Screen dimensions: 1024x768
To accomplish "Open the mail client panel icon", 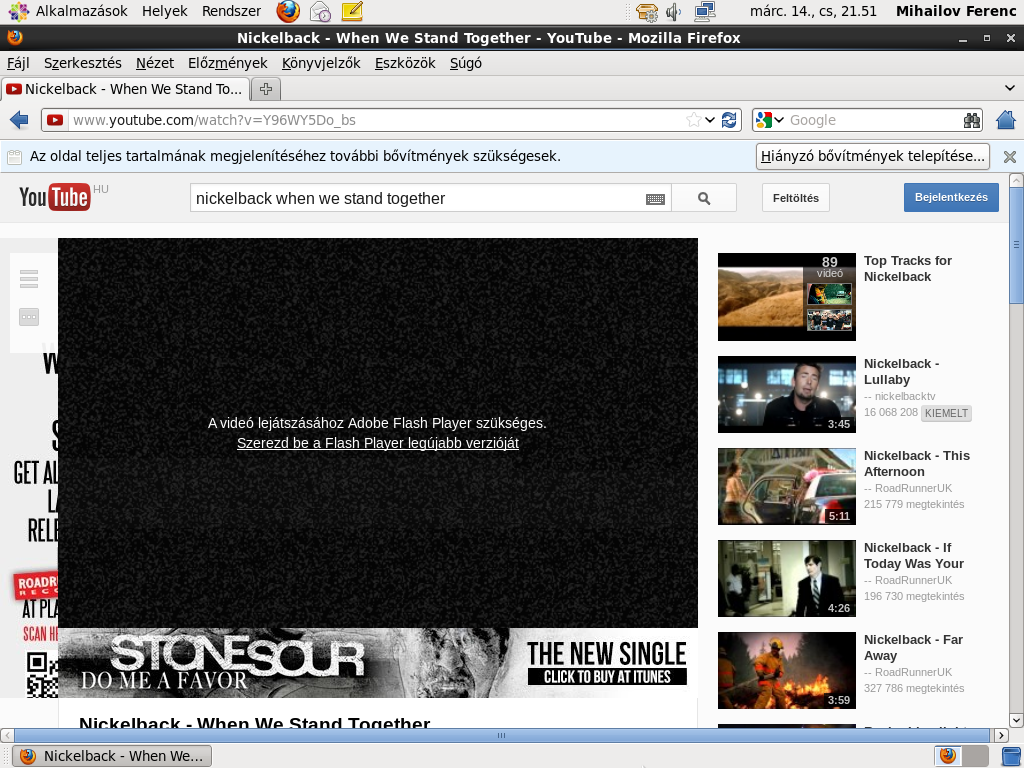I will pyautogui.click(x=320, y=11).
